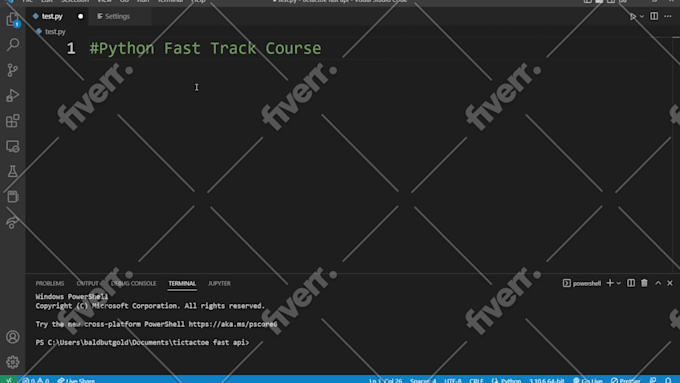Image resolution: width=680 pixels, height=383 pixels.
Task: Open notifications bell in the status bar
Action: [668, 380]
